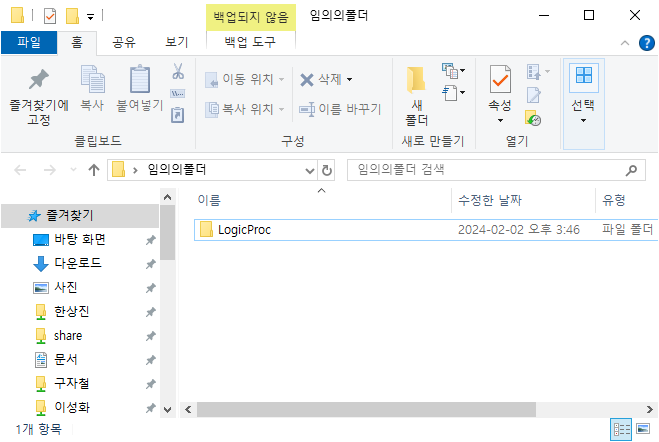
Task: Open 다운로드 in Quick access
Action: (80, 264)
